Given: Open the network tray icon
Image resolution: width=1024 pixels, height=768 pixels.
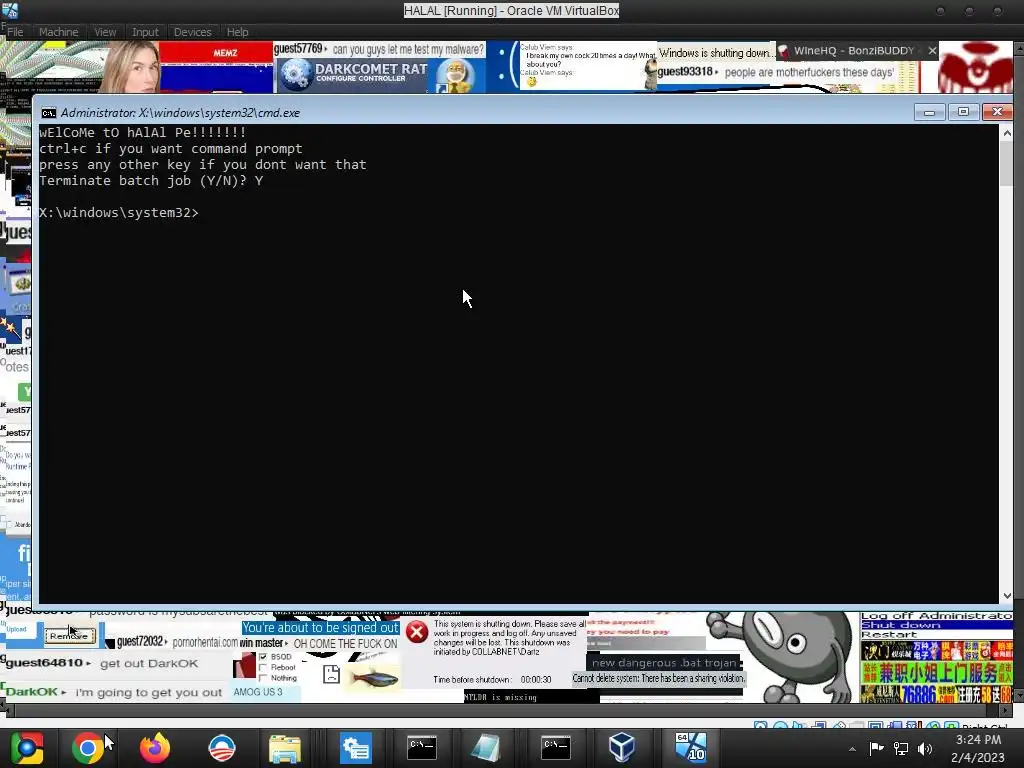Looking at the screenshot, I should click(x=901, y=748).
